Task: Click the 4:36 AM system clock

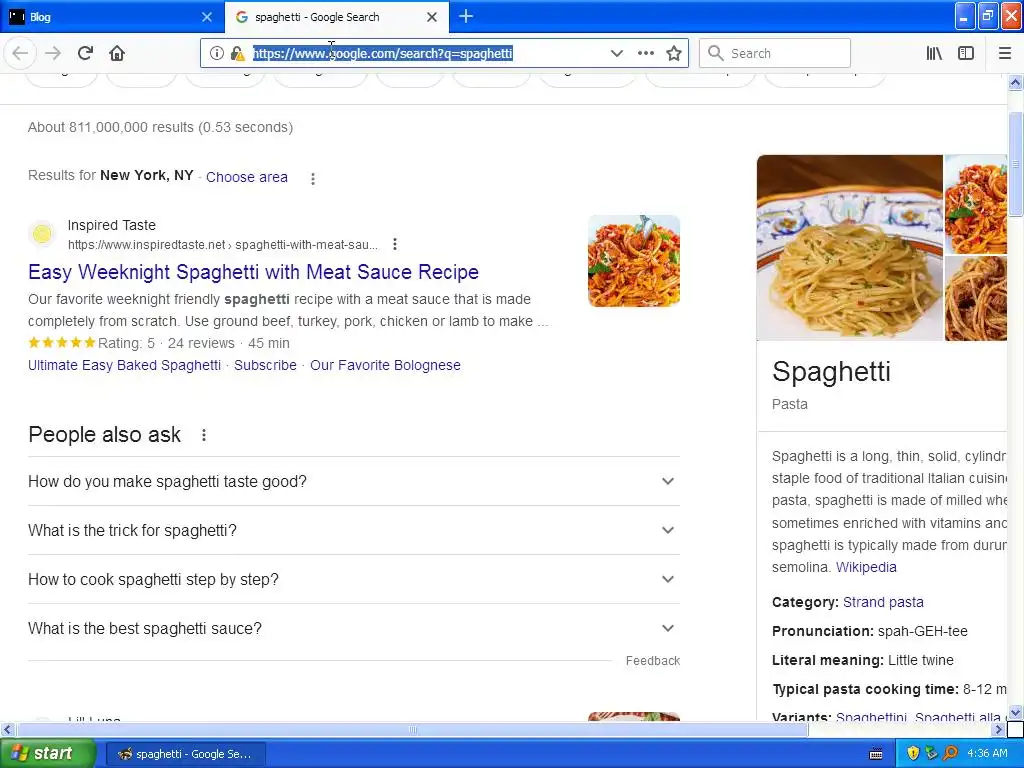Action: tap(987, 754)
